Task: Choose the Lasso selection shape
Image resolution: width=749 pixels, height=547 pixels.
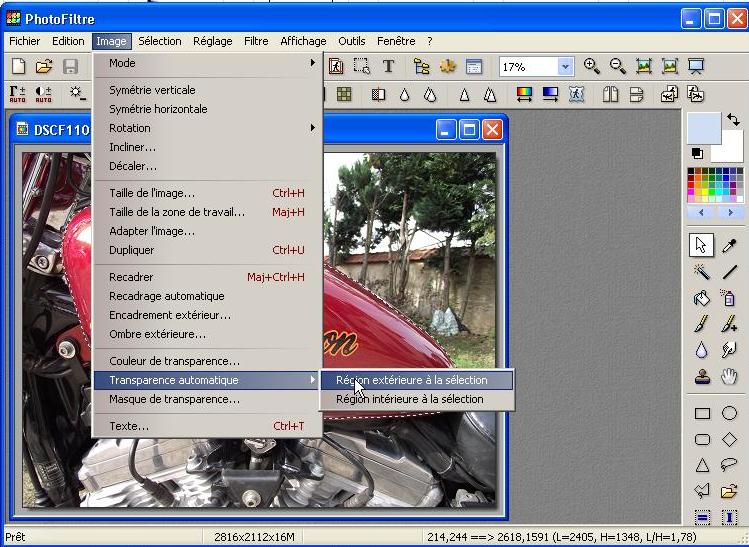Action: pos(729,463)
